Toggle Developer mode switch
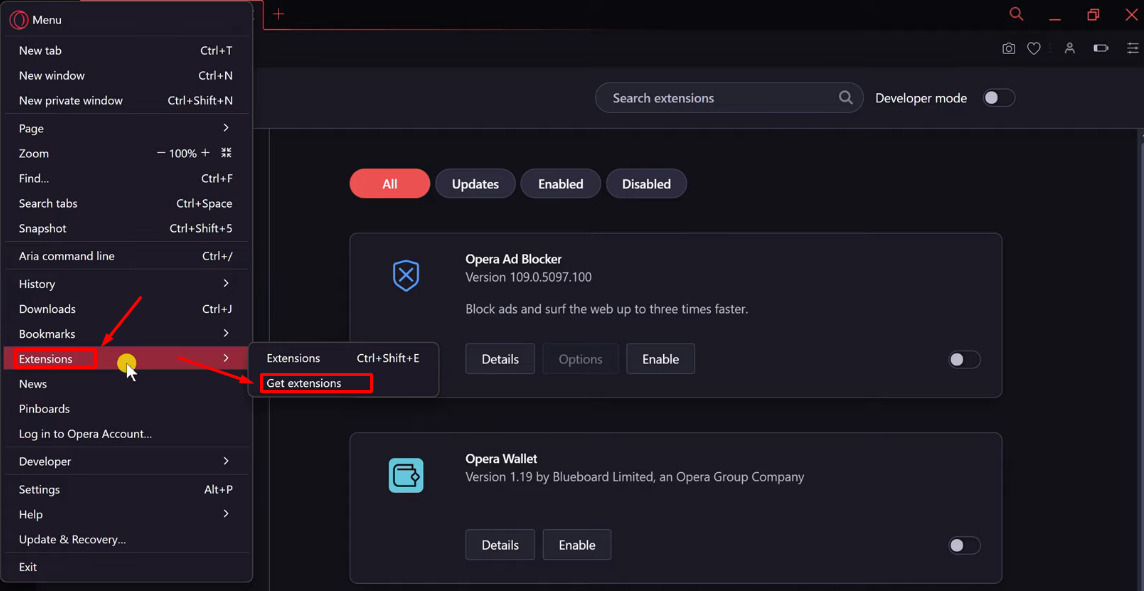 [x=999, y=98]
